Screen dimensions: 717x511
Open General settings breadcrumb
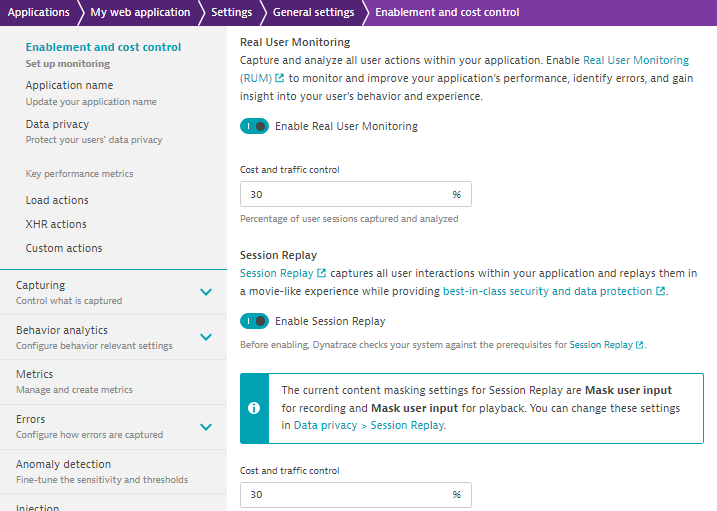[x=313, y=12]
